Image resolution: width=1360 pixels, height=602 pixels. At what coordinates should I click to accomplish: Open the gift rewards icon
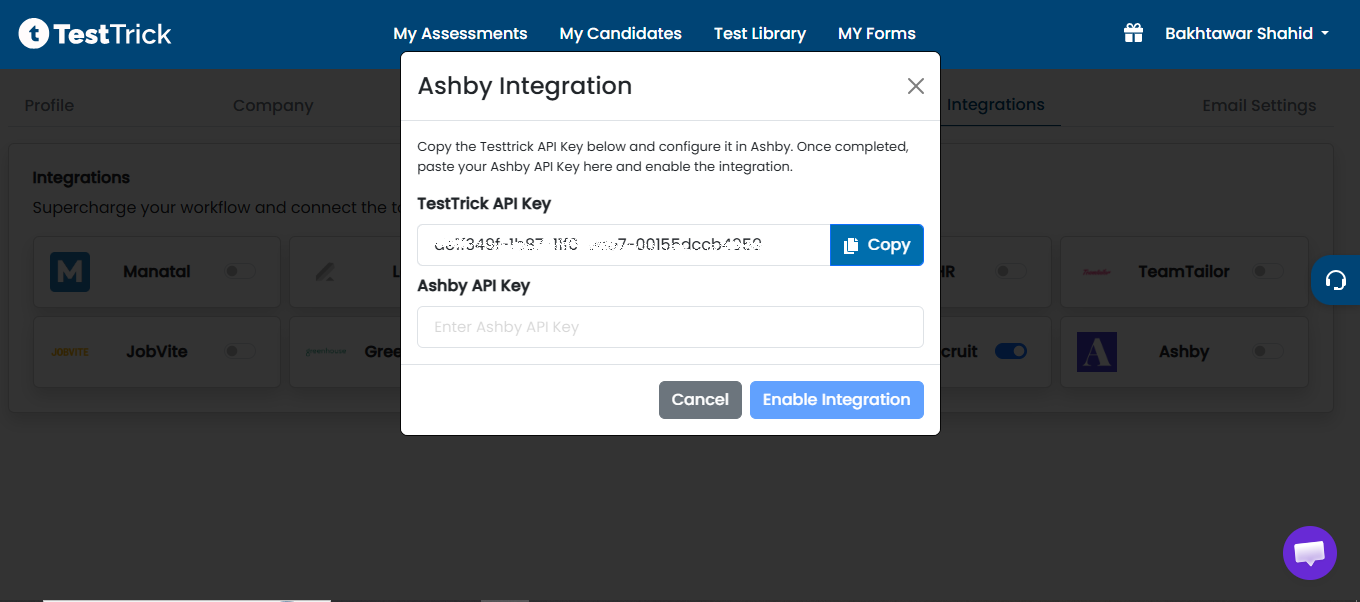pyautogui.click(x=1133, y=33)
